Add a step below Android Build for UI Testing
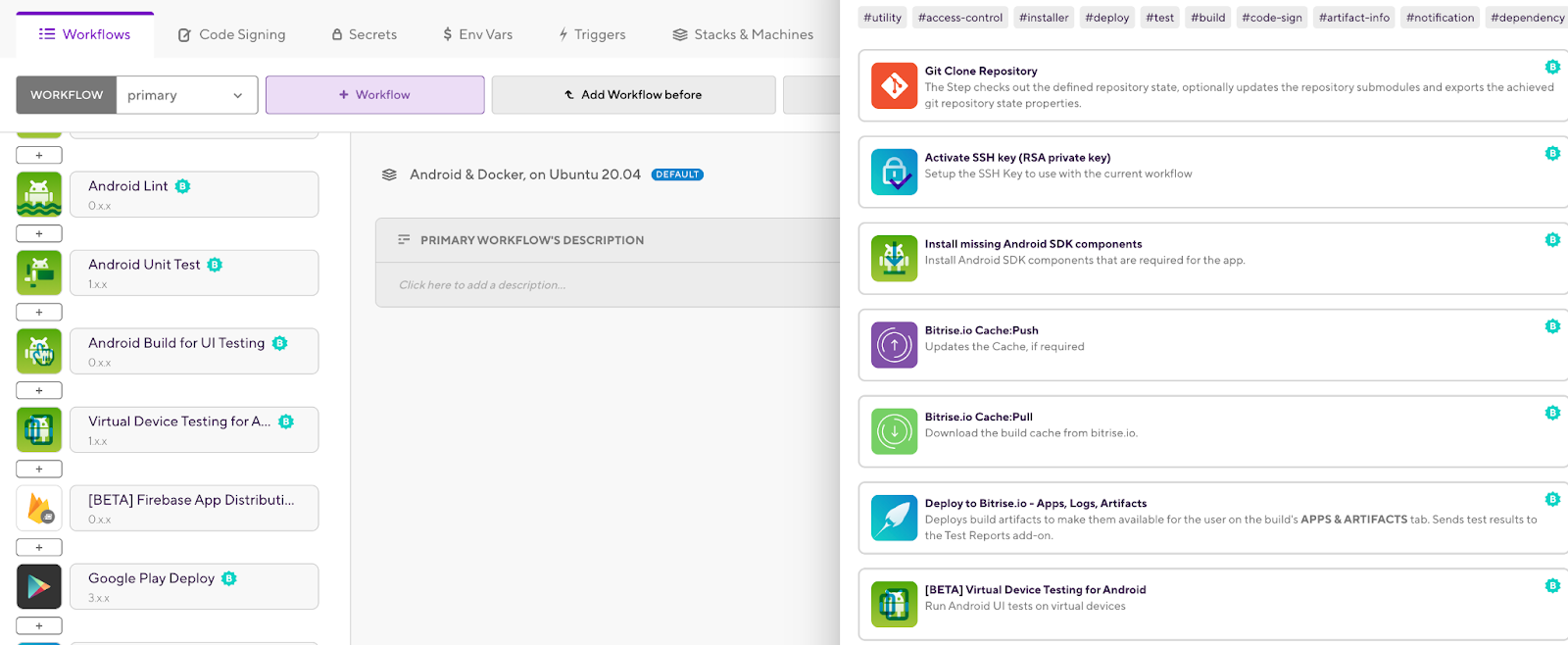Screen dimensions: 1568x645 39,390
